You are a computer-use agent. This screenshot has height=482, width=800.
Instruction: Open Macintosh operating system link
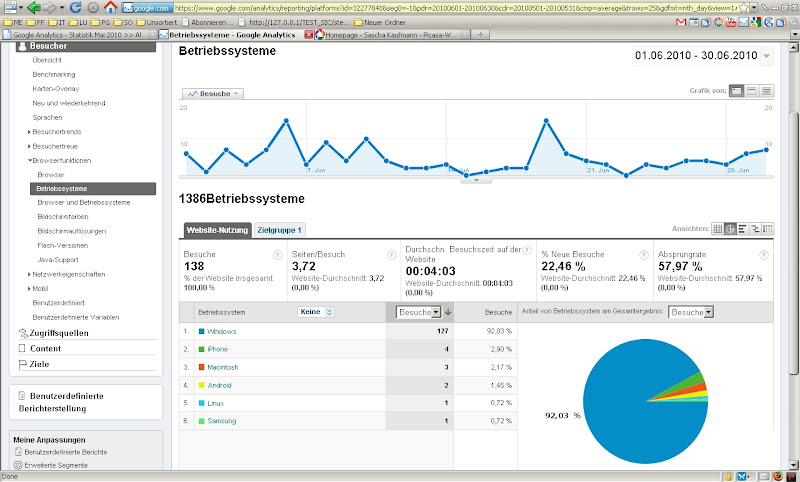223,367
